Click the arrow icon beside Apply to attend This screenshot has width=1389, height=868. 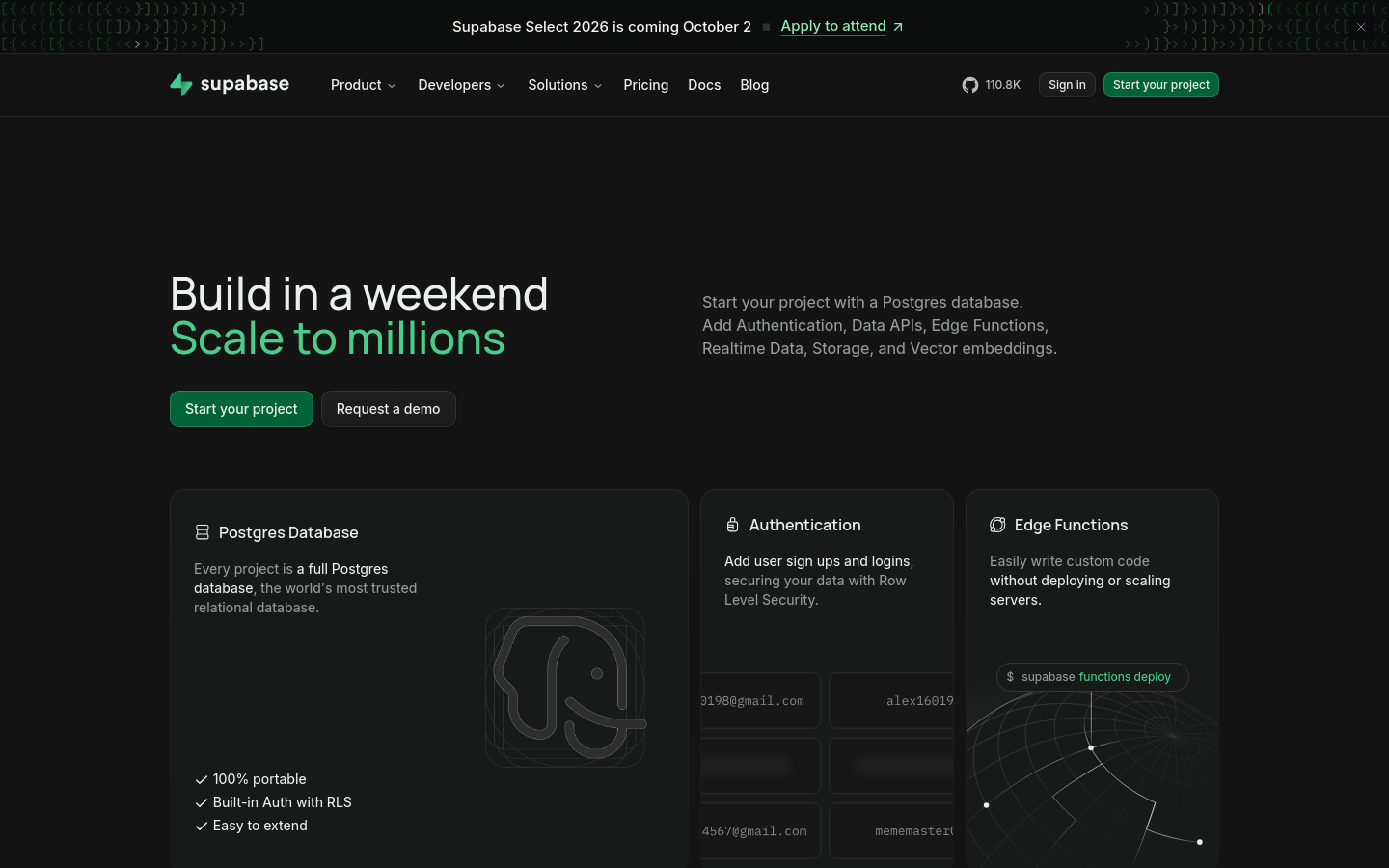pos(898,27)
